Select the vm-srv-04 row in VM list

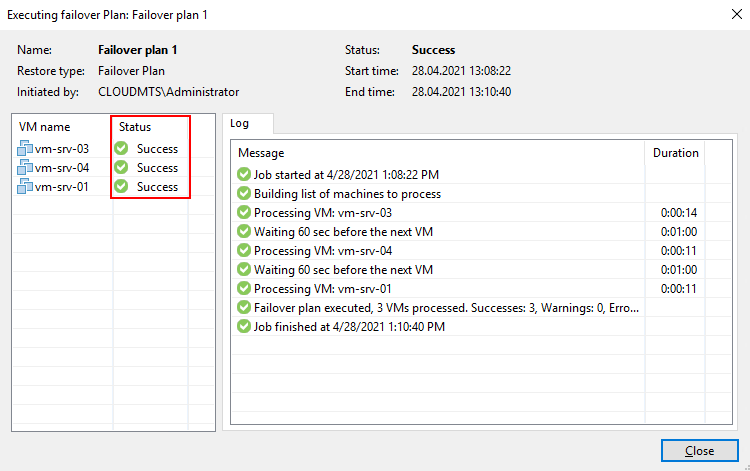point(62,168)
